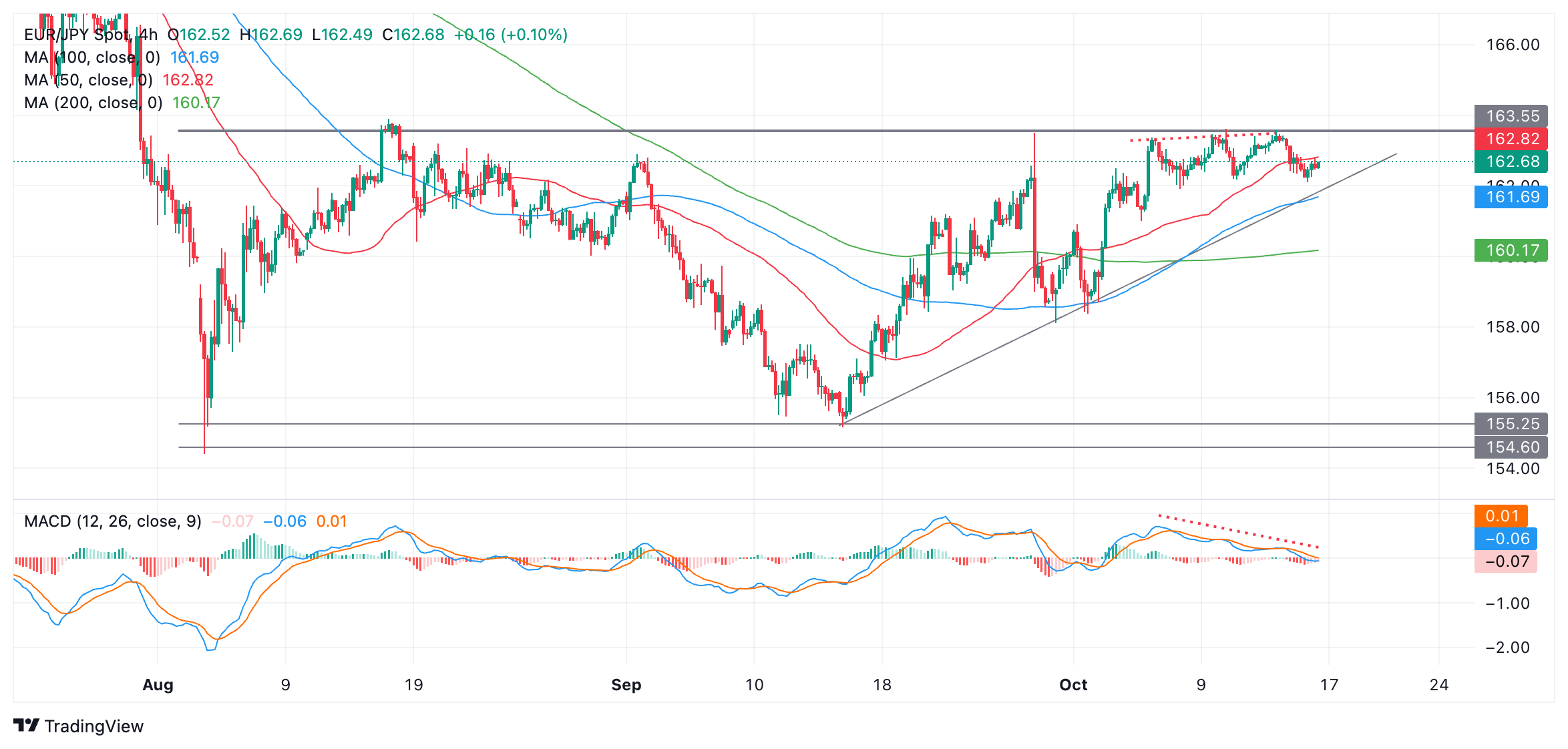Click the blue 161.69 MA price tag
This screenshot has height=749, width=1568.
click(1511, 197)
